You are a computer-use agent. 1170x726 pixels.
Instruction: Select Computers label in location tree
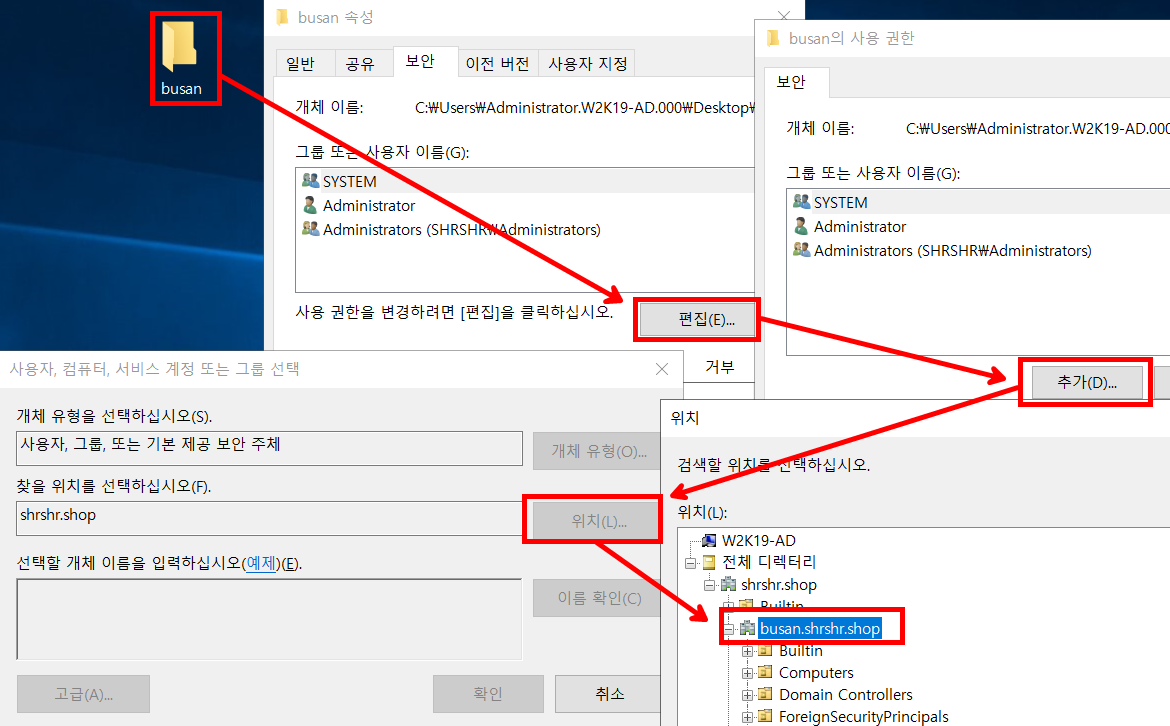(816, 672)
